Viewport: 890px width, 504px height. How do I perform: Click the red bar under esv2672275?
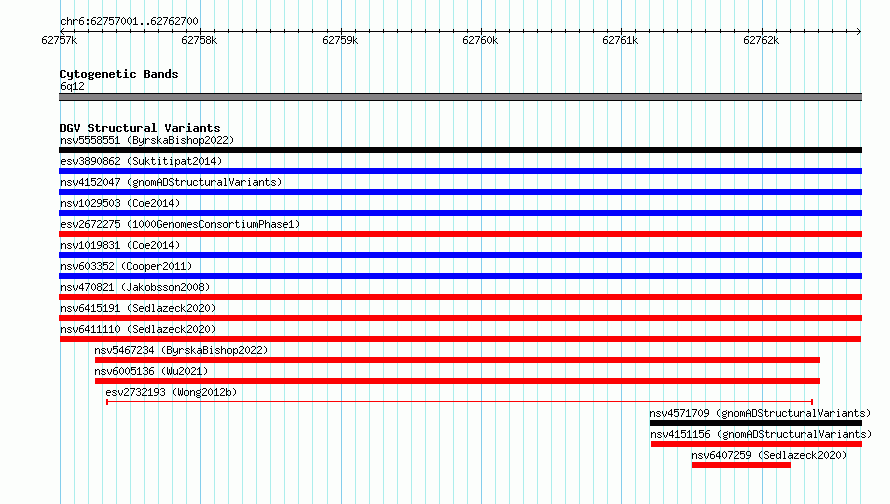point(460,234)
